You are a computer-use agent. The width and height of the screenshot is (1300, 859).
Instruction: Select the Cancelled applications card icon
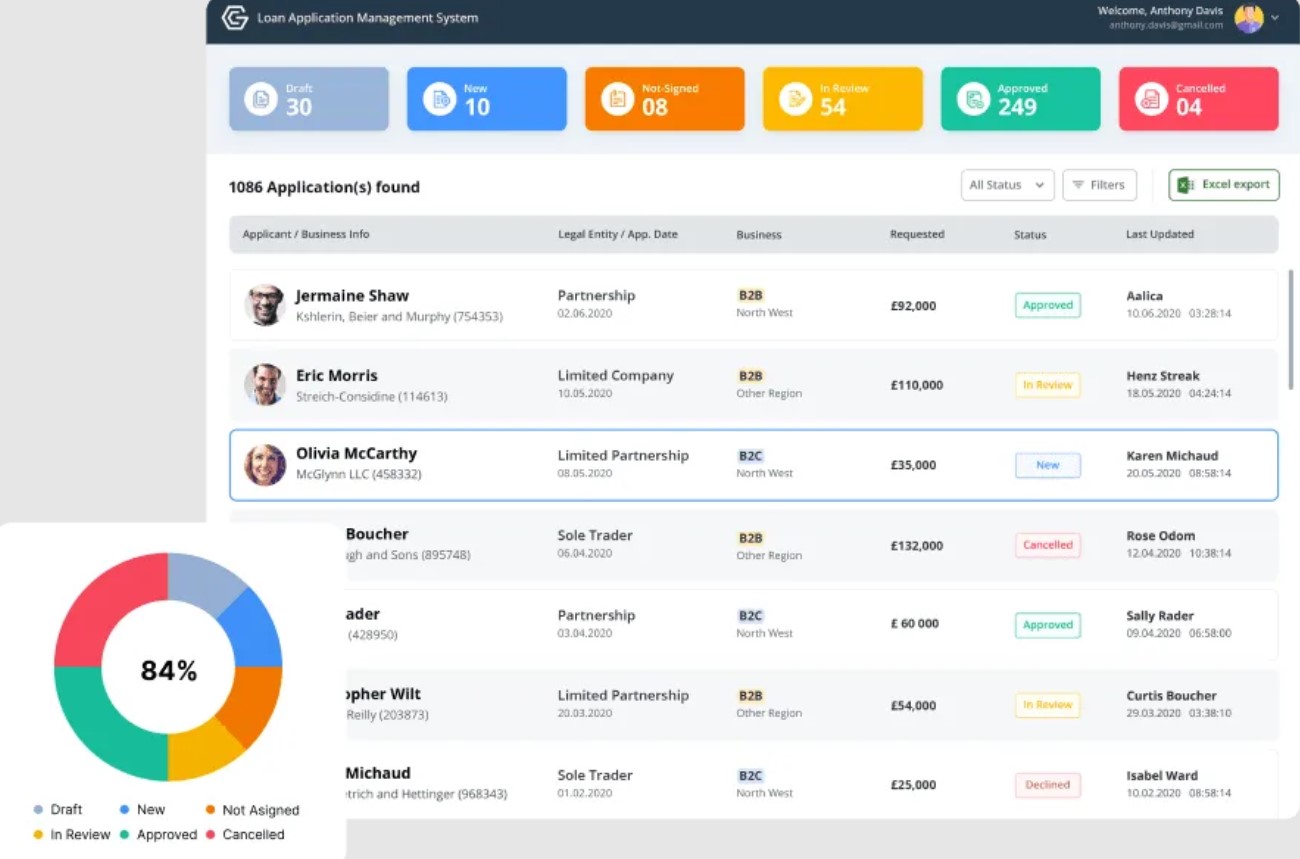pyautogui.click(x=1150, y=98)
